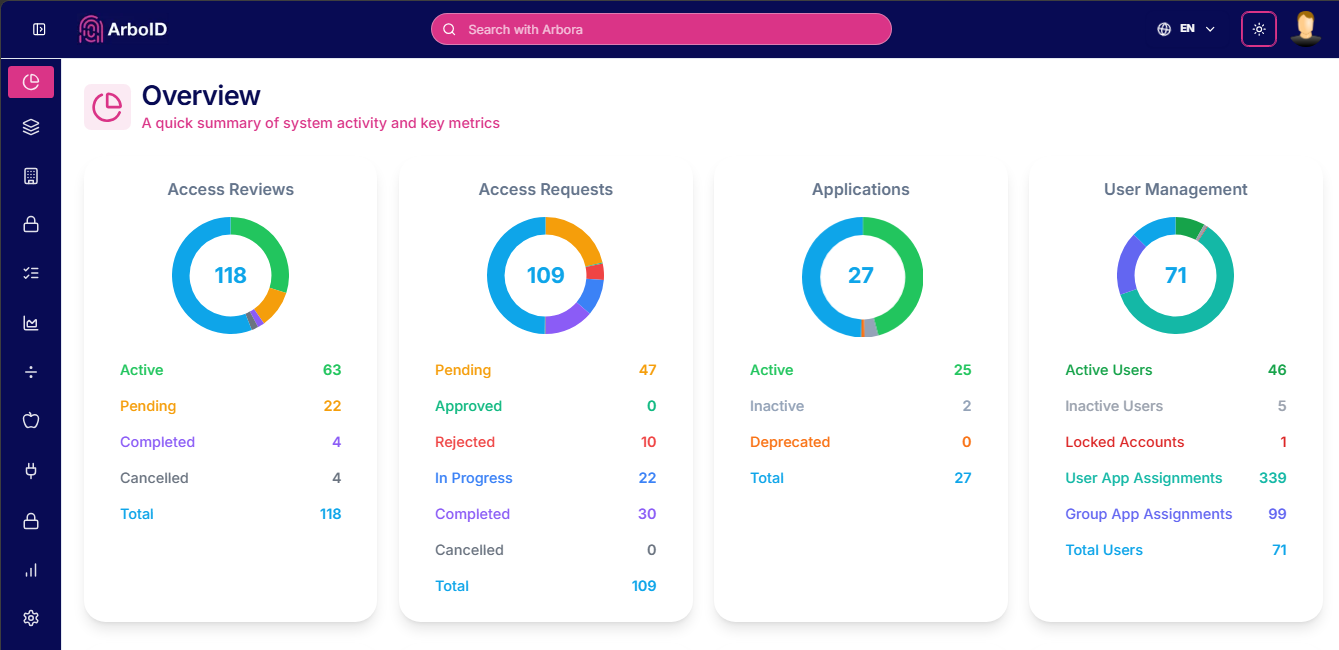Open the EN language dropdown
The width and height of the screenshot is (1339, 650).
[x=1186, y=29]
